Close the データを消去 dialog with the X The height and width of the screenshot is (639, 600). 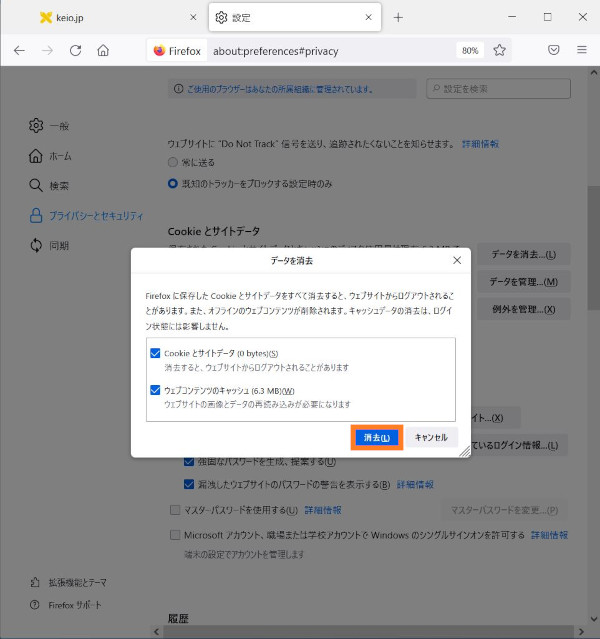tap(457, 260)
